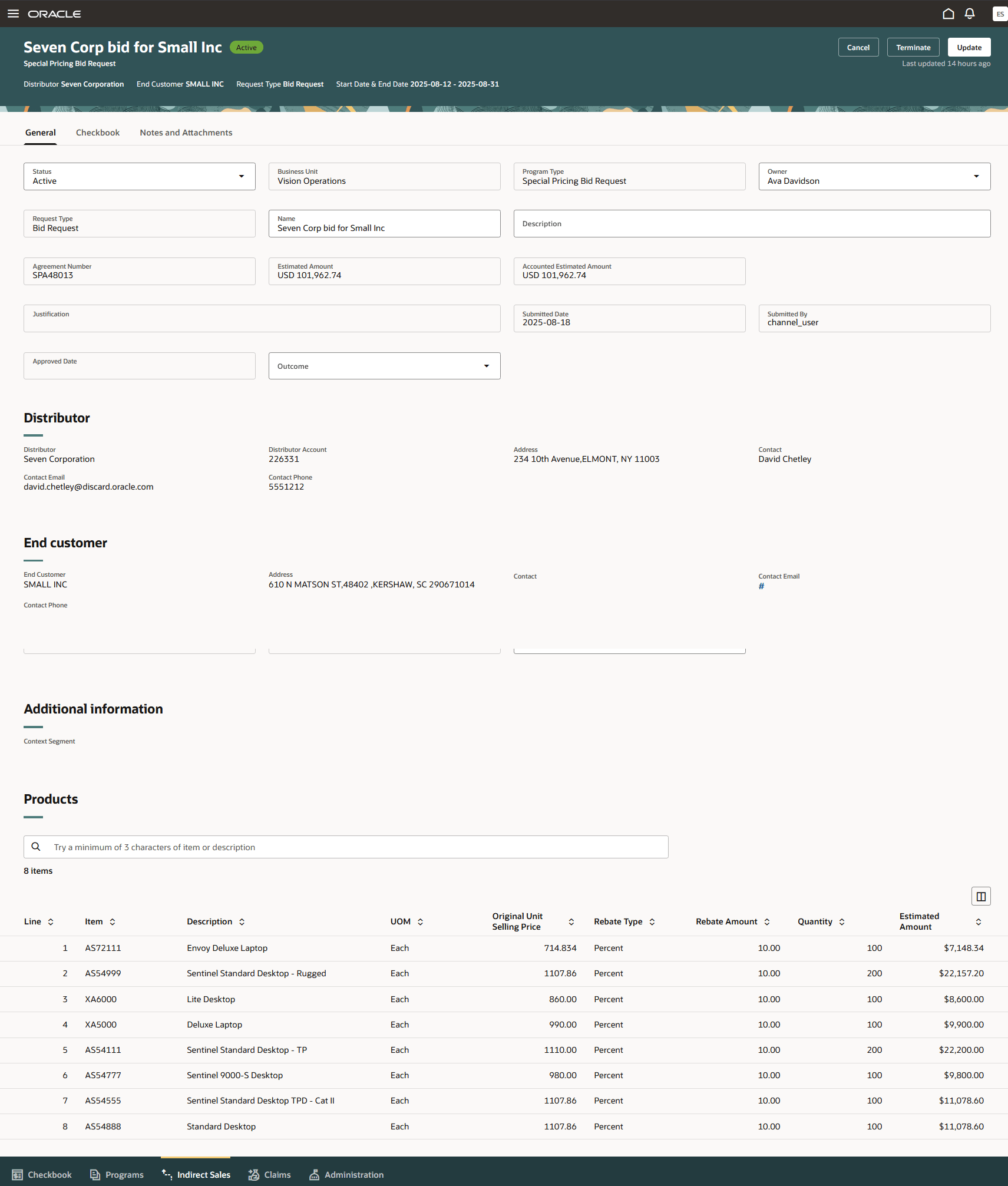Switch to the Notes and Attachments tab

[186, 132]
